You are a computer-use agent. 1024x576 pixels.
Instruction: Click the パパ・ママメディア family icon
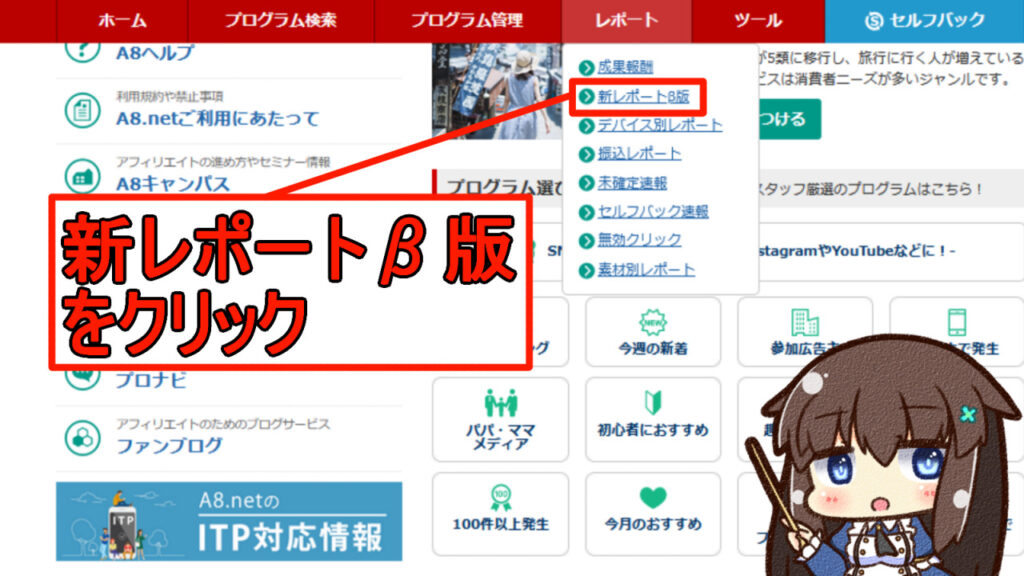point(501,403)
